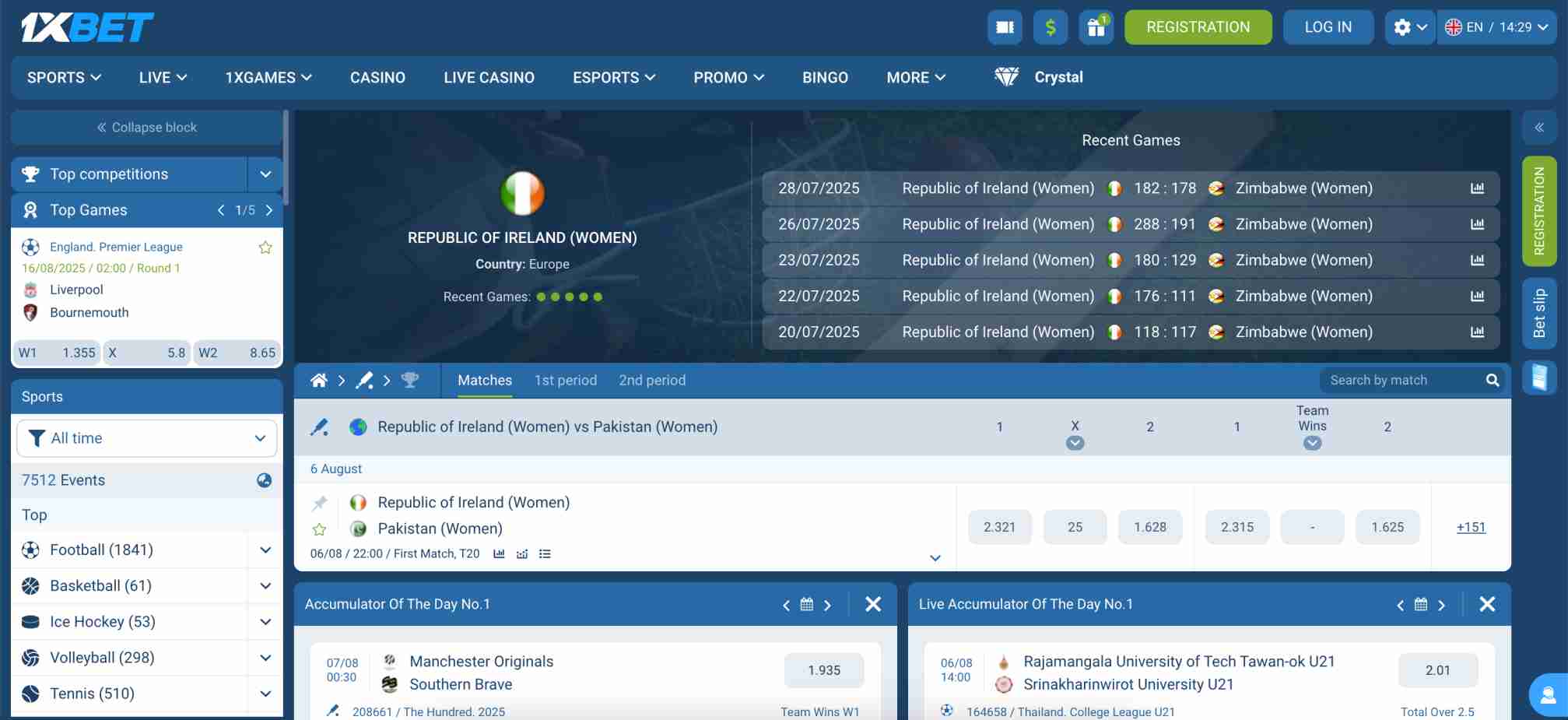Open the gift bonus icon
The height and width of the screenshot is (720, 1568).
[1096, 27]
